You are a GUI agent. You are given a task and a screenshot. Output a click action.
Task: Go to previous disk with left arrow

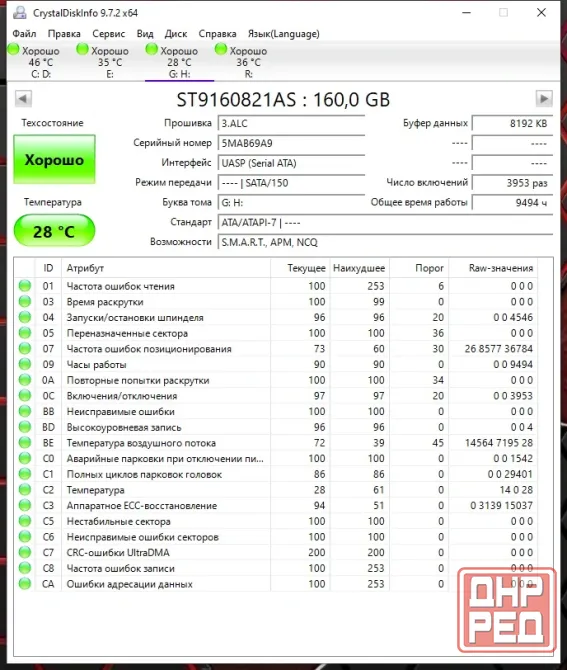23,99
